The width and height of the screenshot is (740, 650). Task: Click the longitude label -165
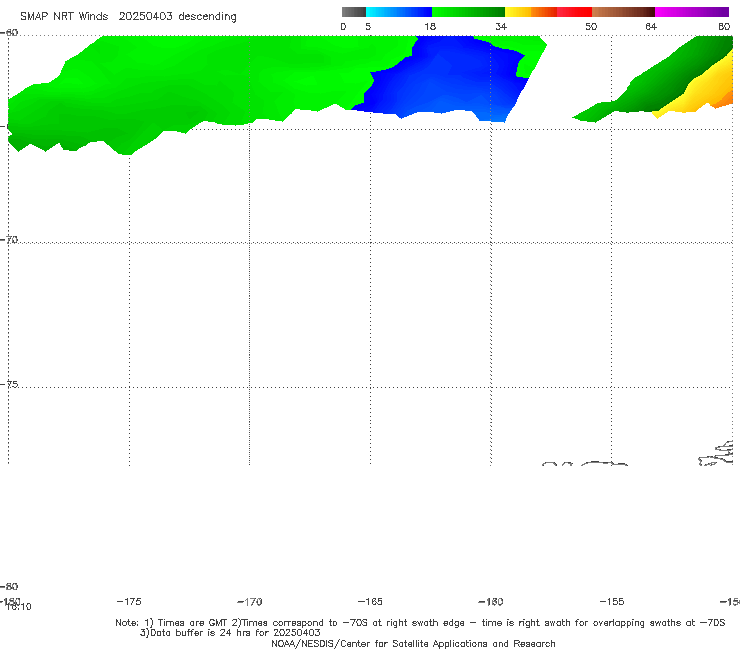pyautogui.click(x=370, y=601)
